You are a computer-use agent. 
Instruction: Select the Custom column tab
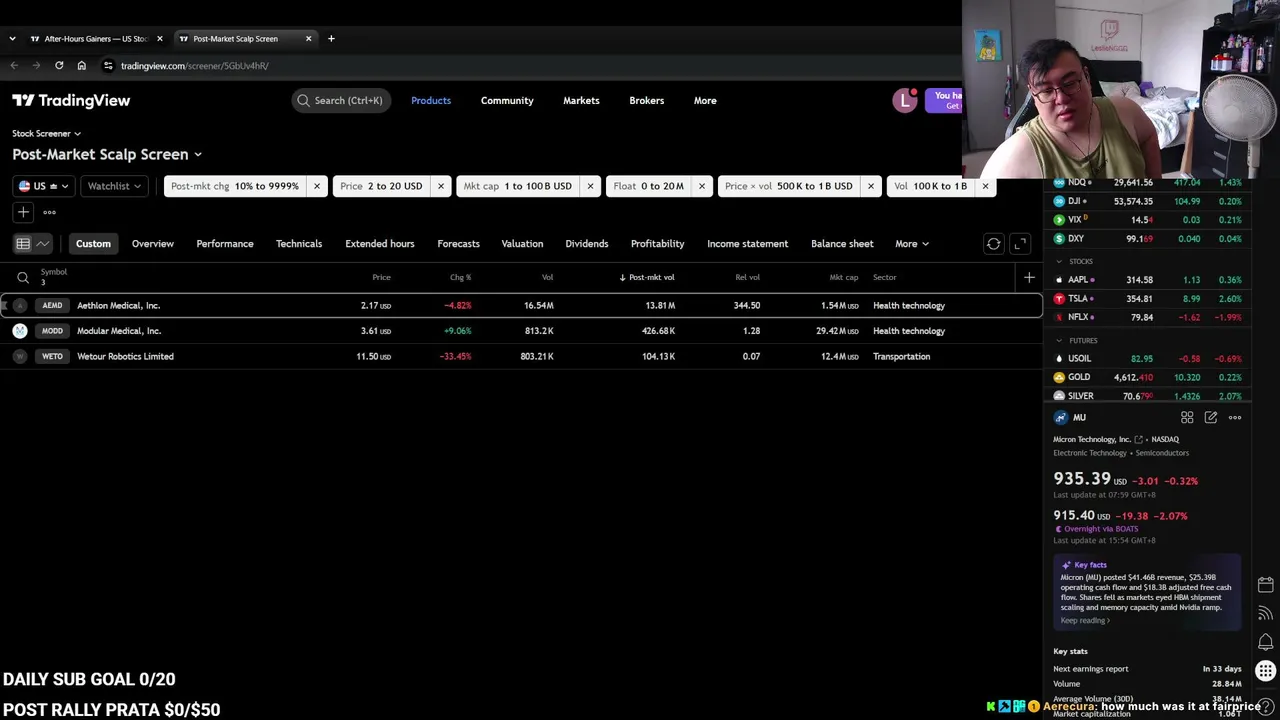click(x=93, y=244)
